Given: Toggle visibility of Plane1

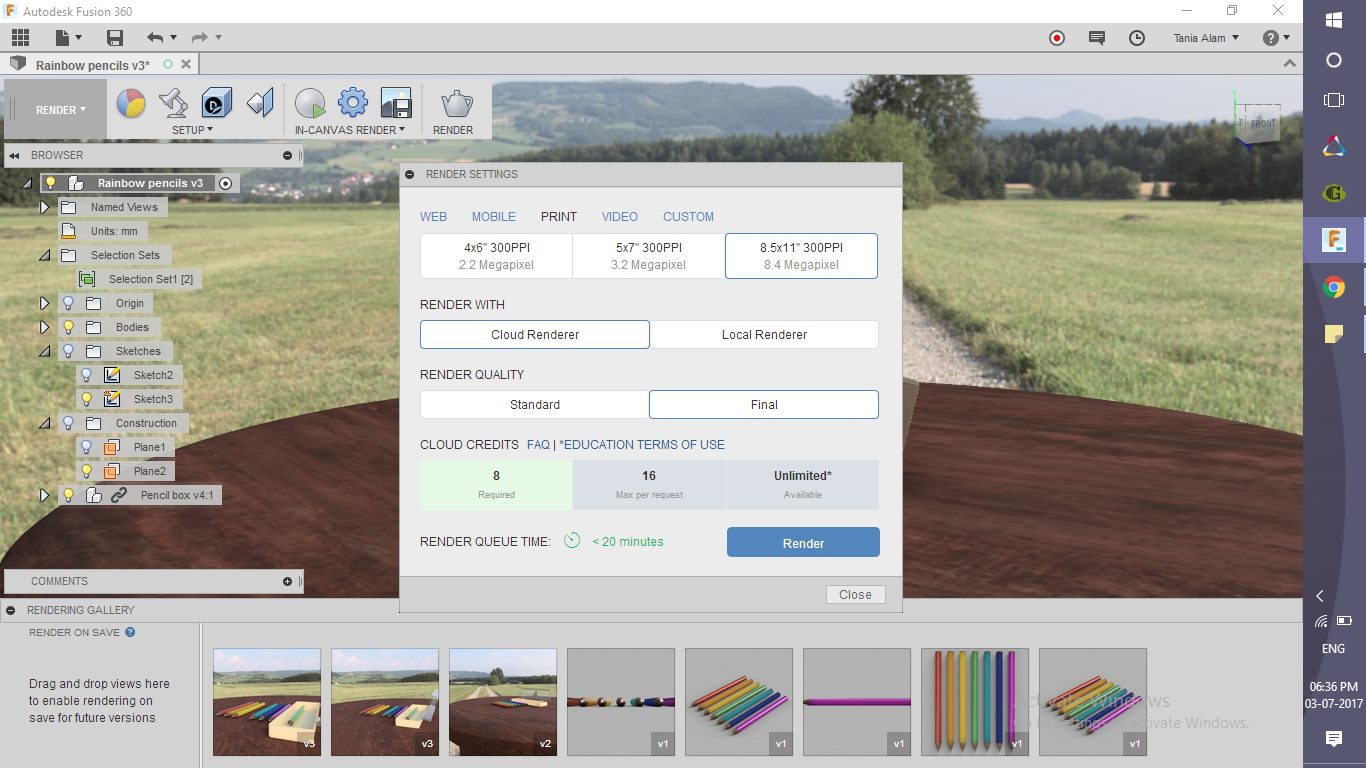Looking at the screenshot, I should coord(87,447).
